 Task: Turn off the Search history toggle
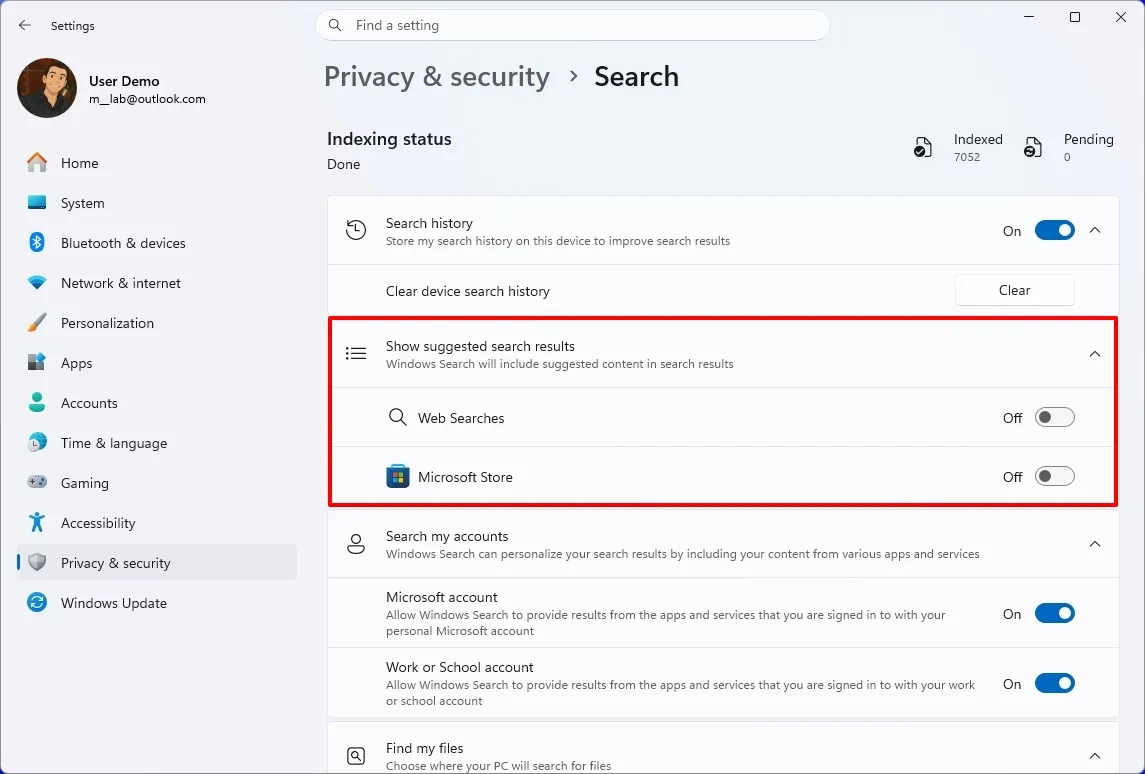click(1054, 231)
